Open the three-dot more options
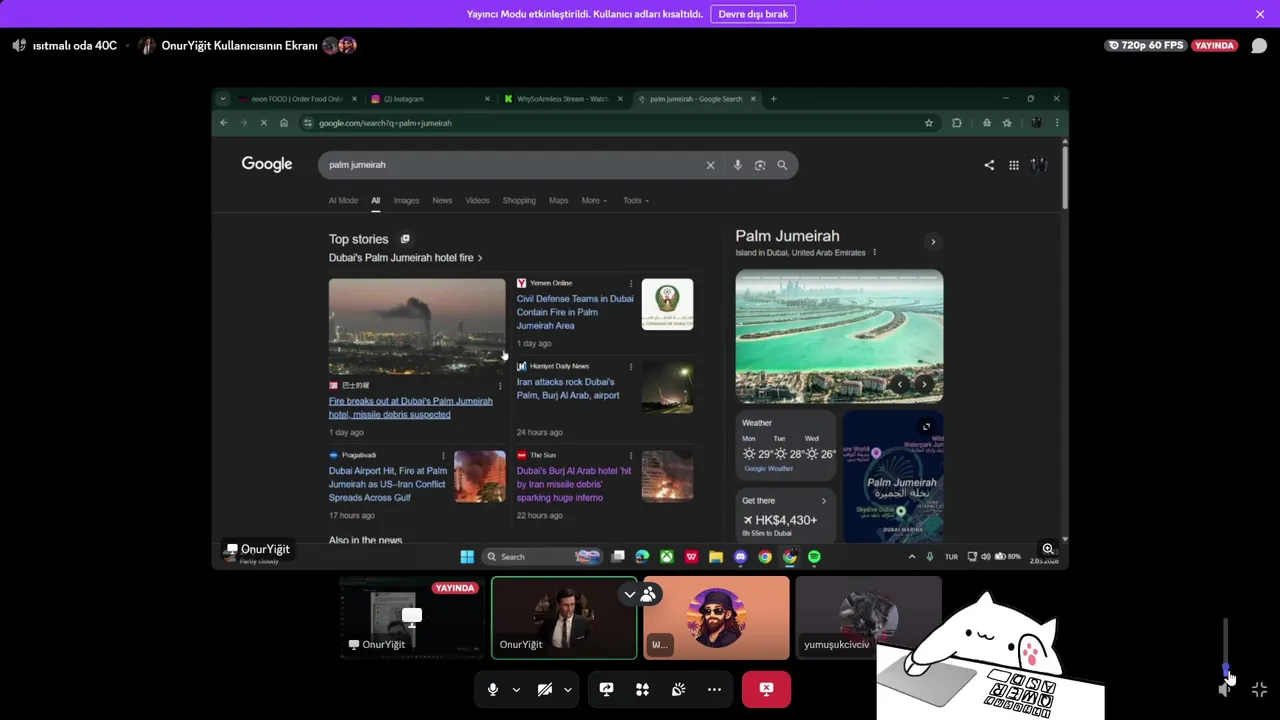Screen dimensions: 1280x720 [714, 689]
